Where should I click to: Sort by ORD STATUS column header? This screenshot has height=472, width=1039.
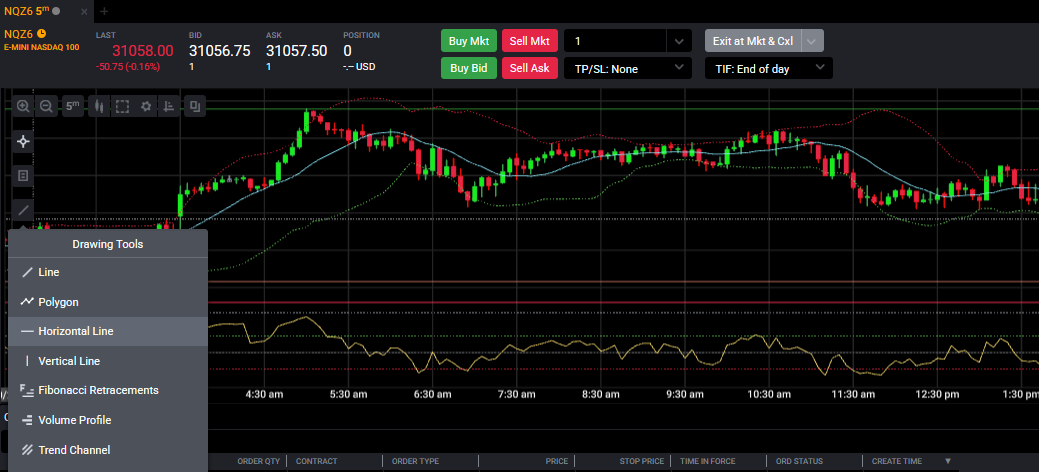coord(799,461)
